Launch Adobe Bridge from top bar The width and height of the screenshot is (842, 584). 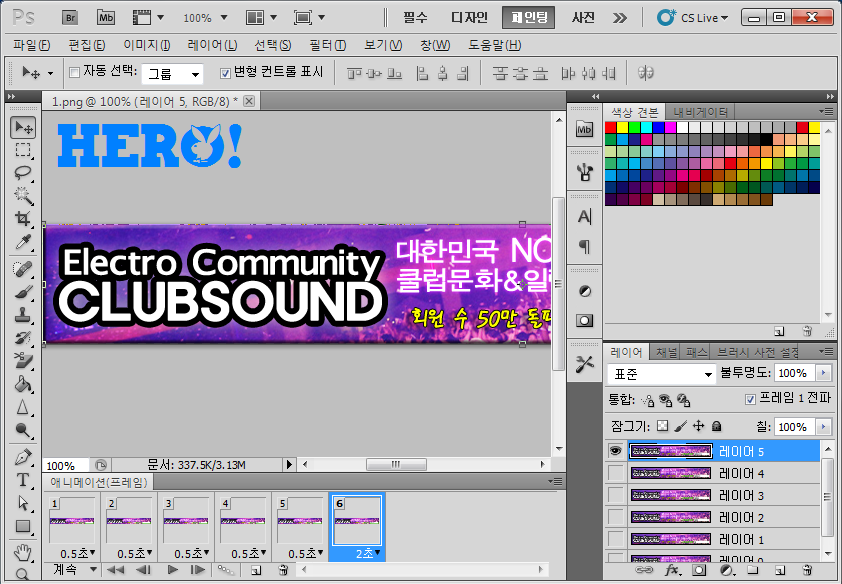(70, 18)
